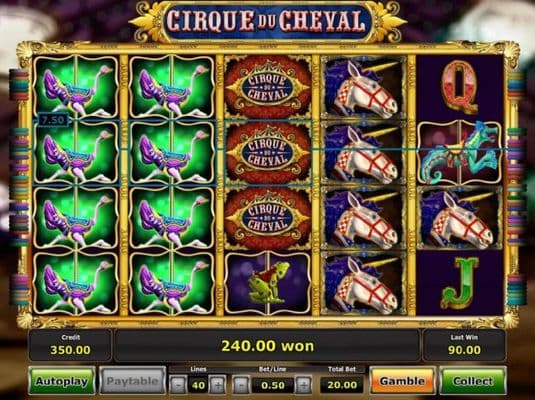Select the green frog symbol
535x400 pixels.
click(x=268, y=283)
